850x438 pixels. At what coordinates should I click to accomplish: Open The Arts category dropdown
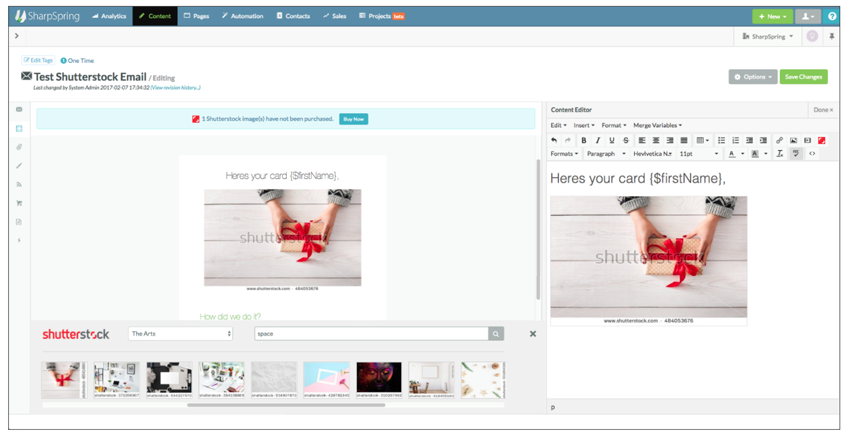(180, 334)
